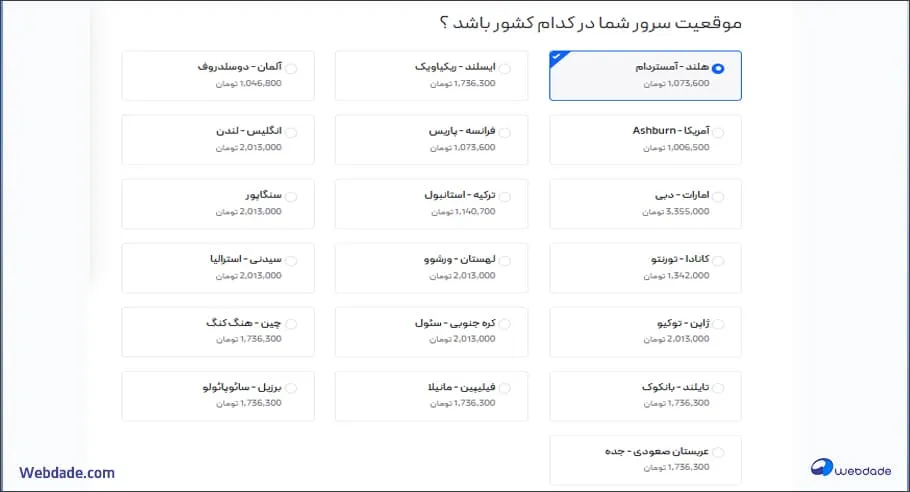Select Canada - Toronto (کانادا - تورنتو) radio button

(718, 261)
